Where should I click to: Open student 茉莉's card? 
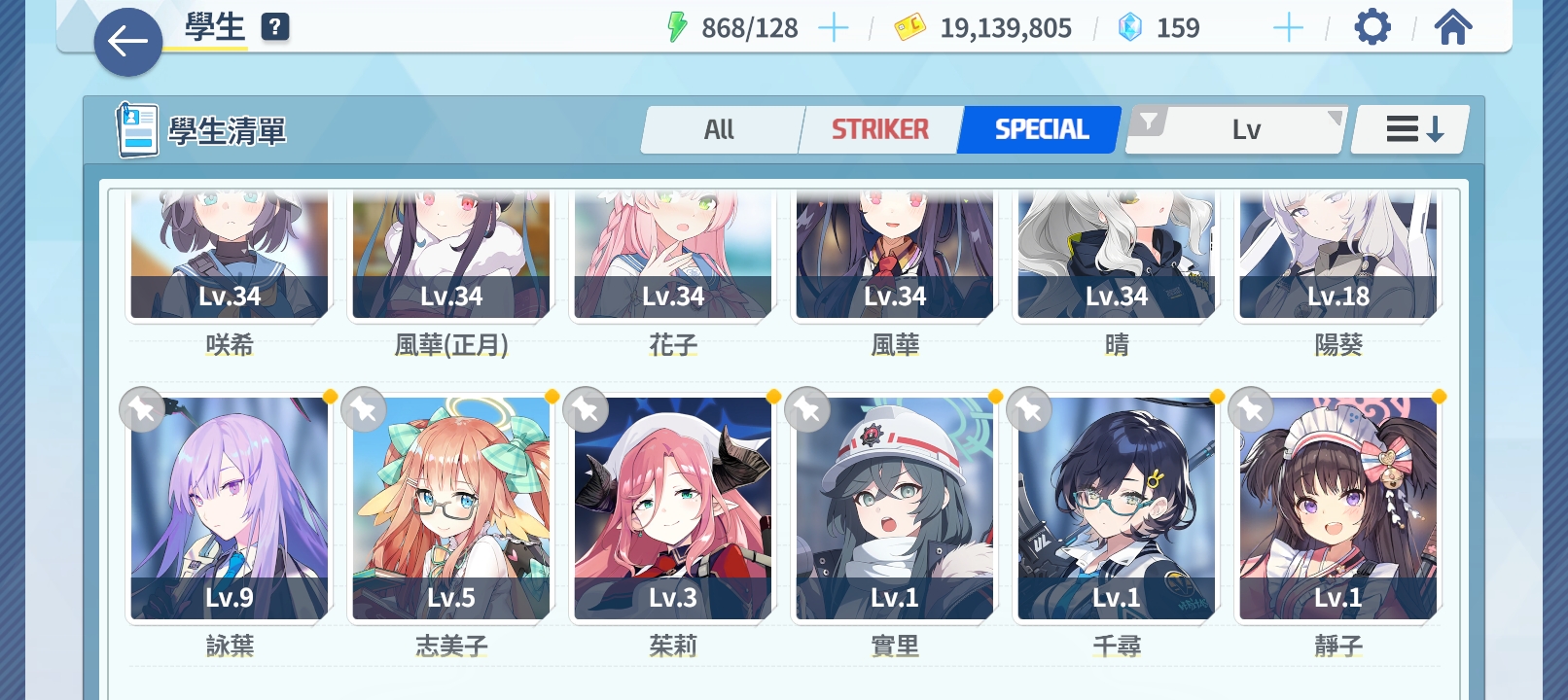673,507
